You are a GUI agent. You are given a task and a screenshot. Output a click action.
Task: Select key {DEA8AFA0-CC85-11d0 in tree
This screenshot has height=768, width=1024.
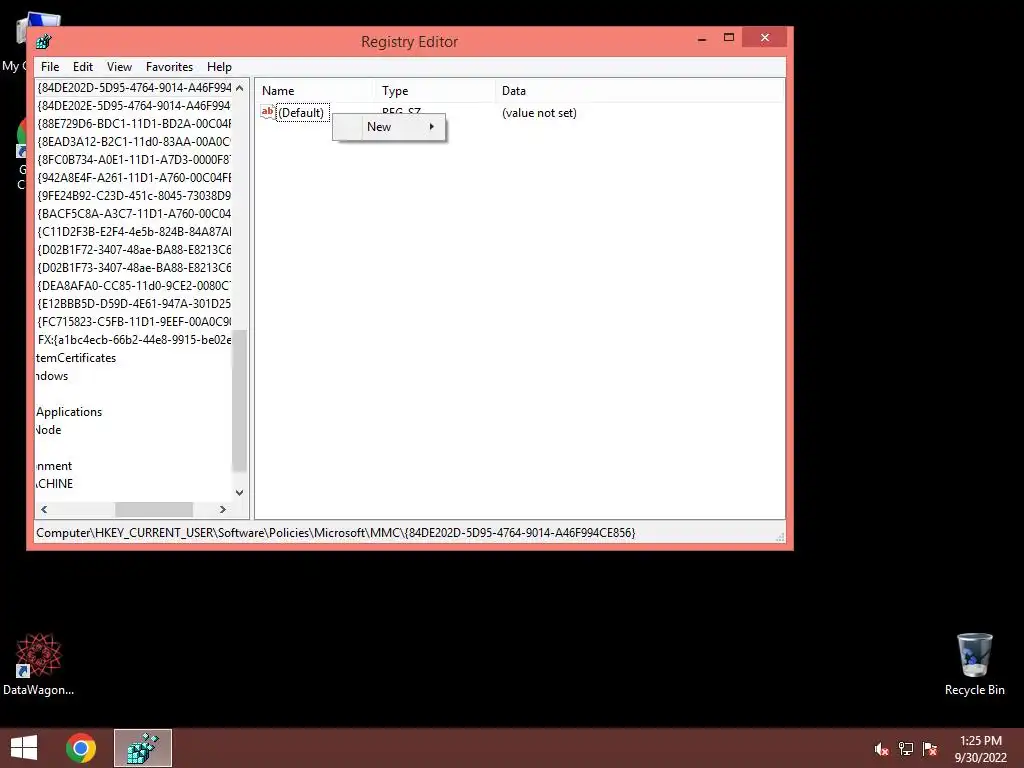[x=134, y=285]
